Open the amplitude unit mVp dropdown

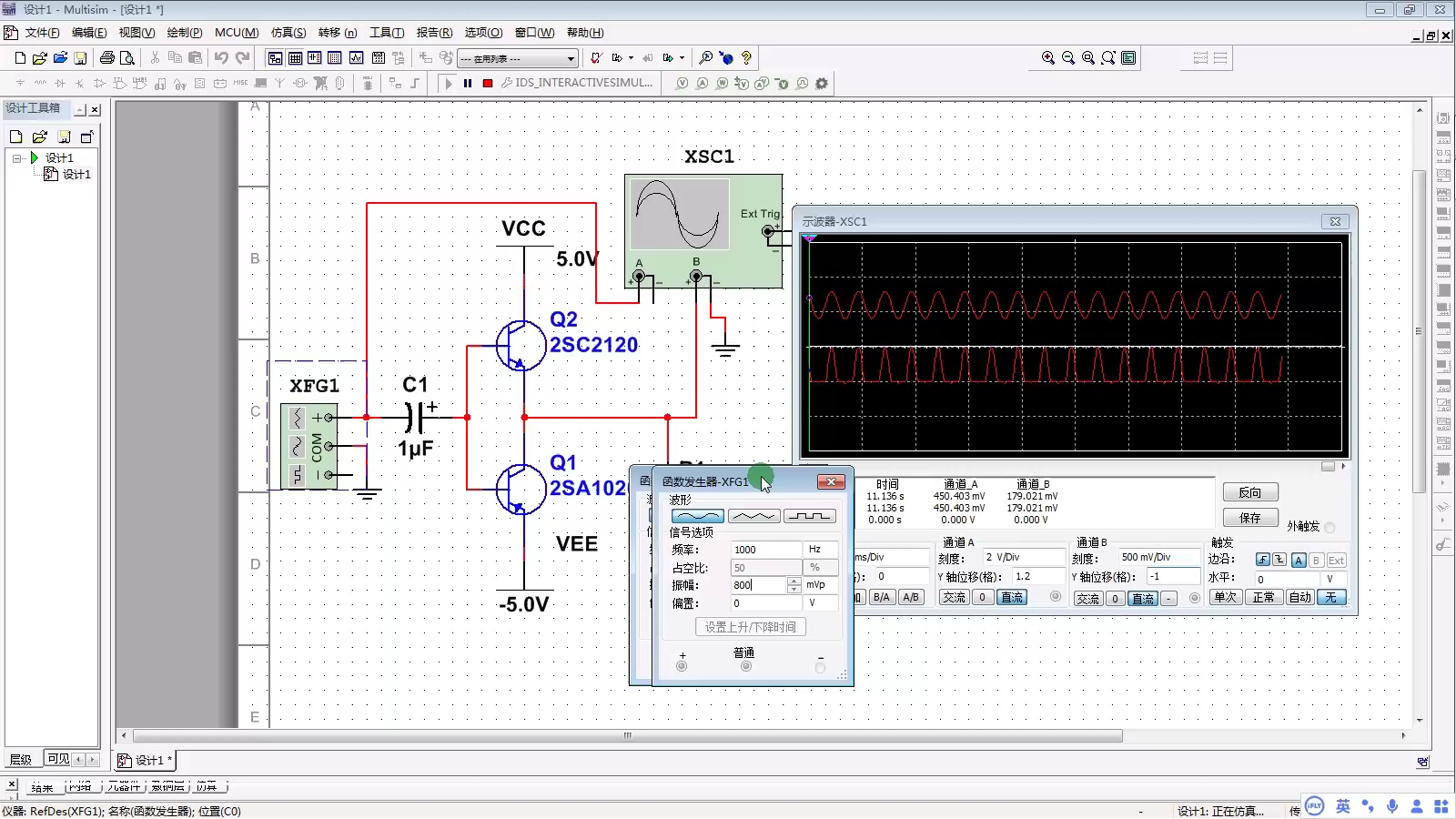[x=820, y=585]
